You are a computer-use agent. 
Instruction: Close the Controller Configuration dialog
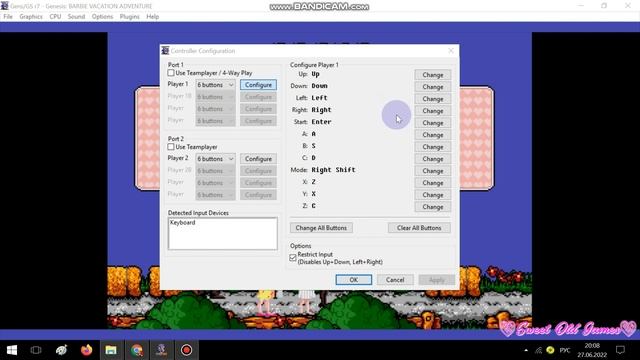[451, 51]
